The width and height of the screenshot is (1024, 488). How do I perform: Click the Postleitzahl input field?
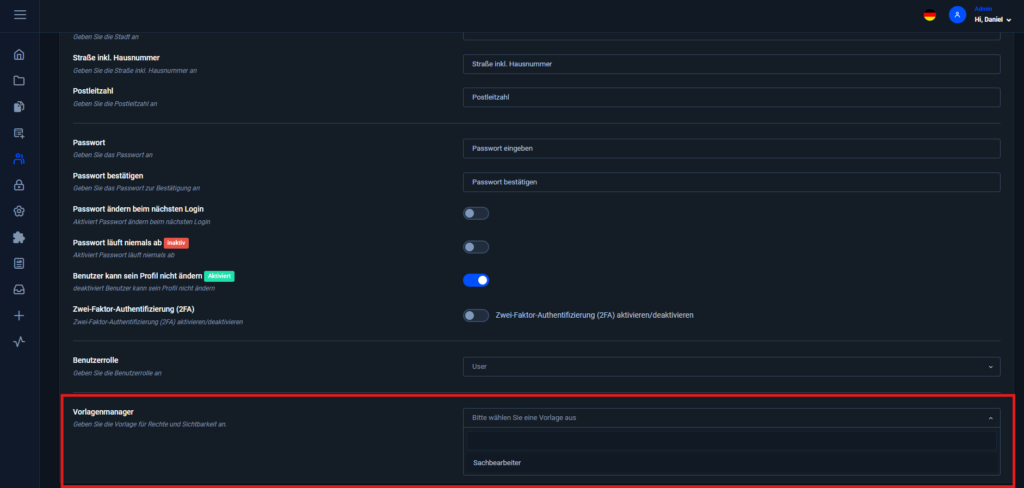(731, 97)
